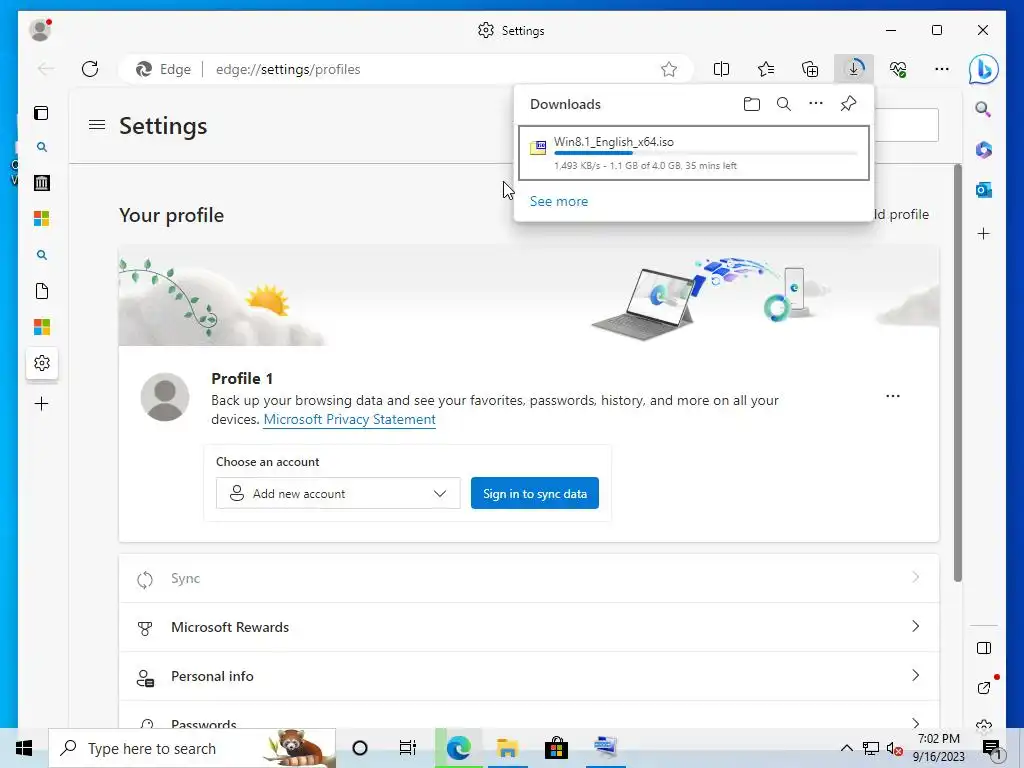Show hidden system tray icons
Image resolution: width=1024 pixels, height=768 pixels.
[846, 748]
